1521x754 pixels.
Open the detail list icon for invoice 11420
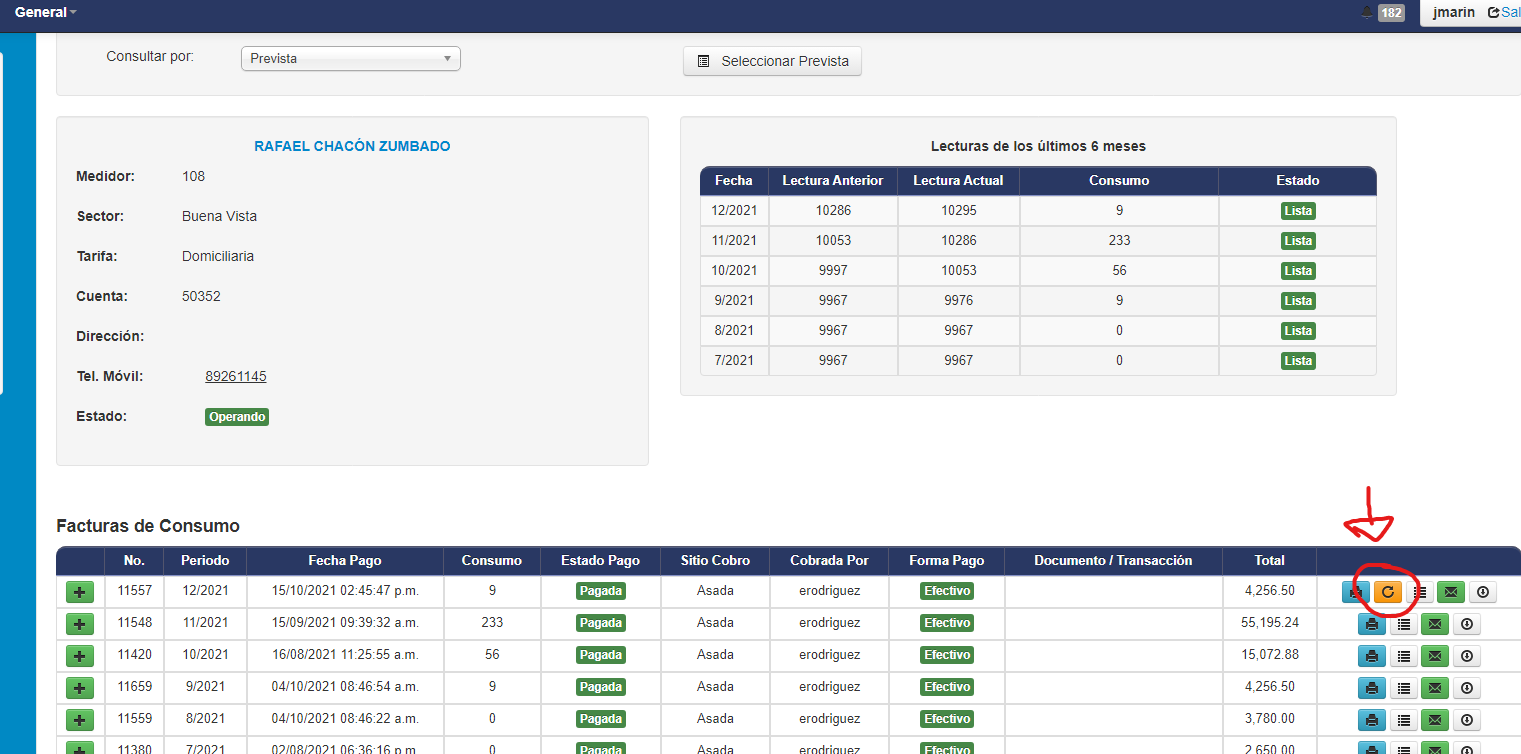click(1404, 657)
